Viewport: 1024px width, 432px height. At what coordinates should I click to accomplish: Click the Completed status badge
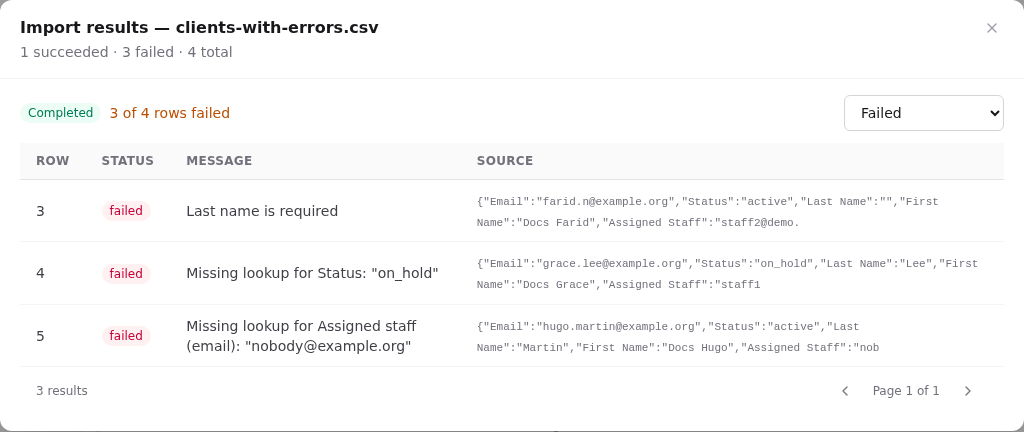[61, 113]
